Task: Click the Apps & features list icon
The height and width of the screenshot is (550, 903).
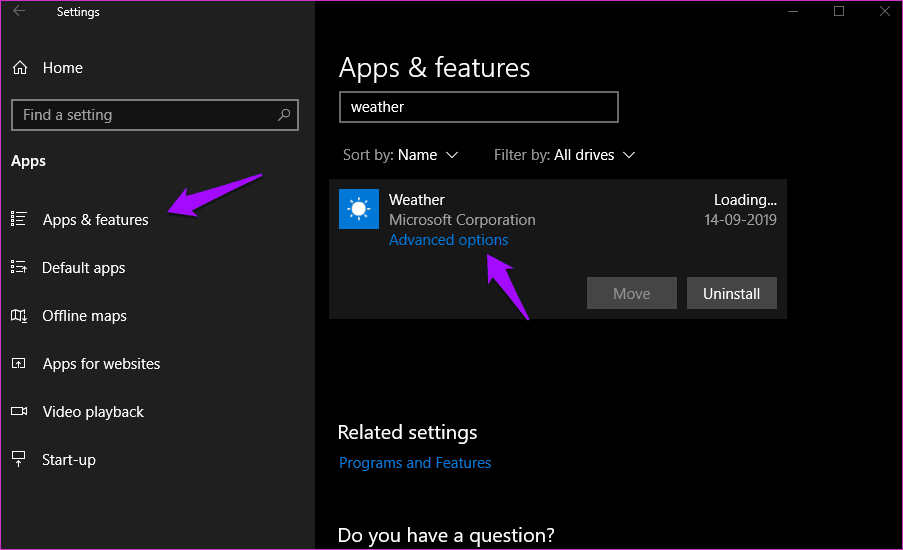Action: tap(19, 219)
